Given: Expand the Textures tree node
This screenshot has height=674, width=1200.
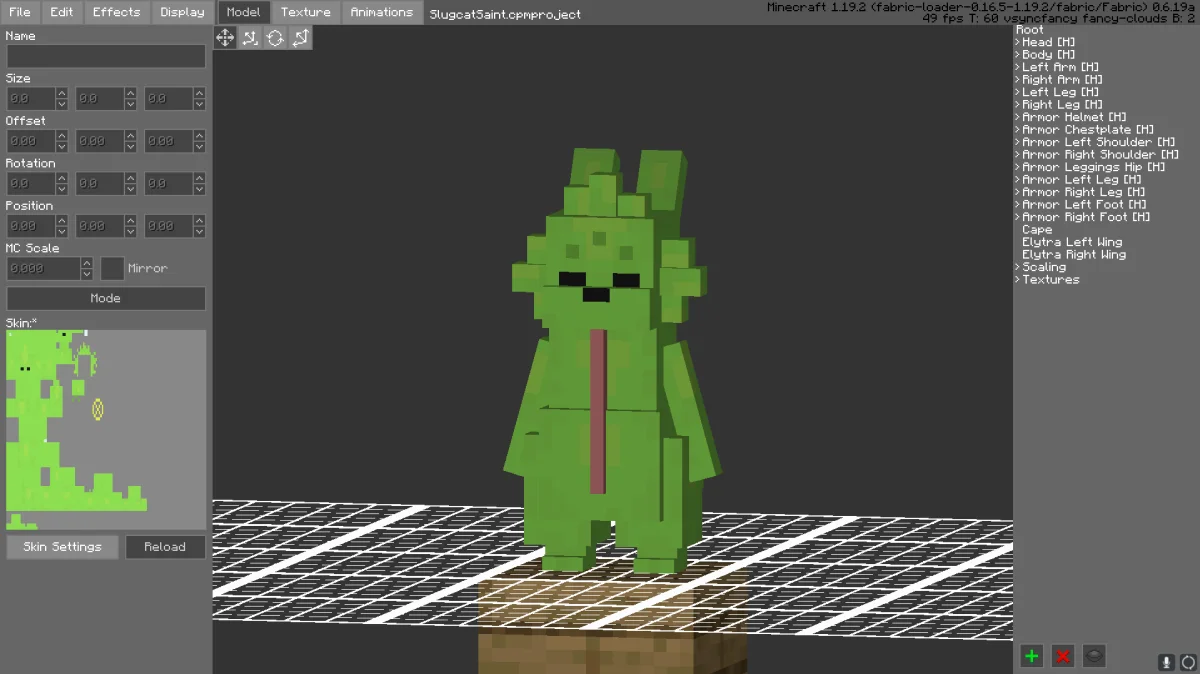Looking at the screenshot, I should [x=1017, y=280].
